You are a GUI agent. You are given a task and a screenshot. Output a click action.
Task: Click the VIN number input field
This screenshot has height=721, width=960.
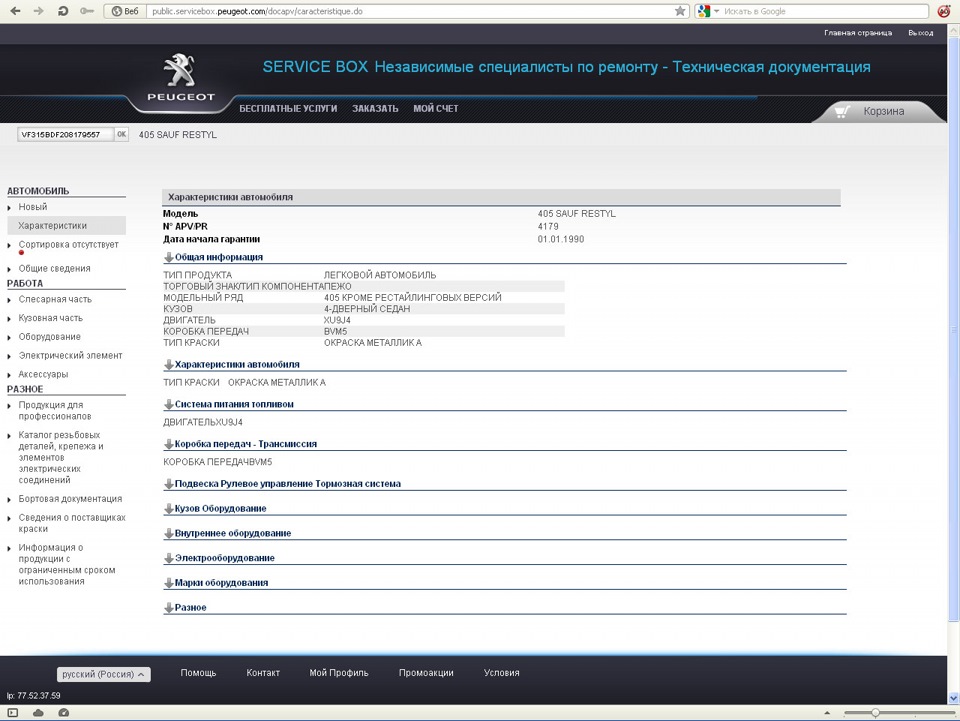click(x=66, y=135)
